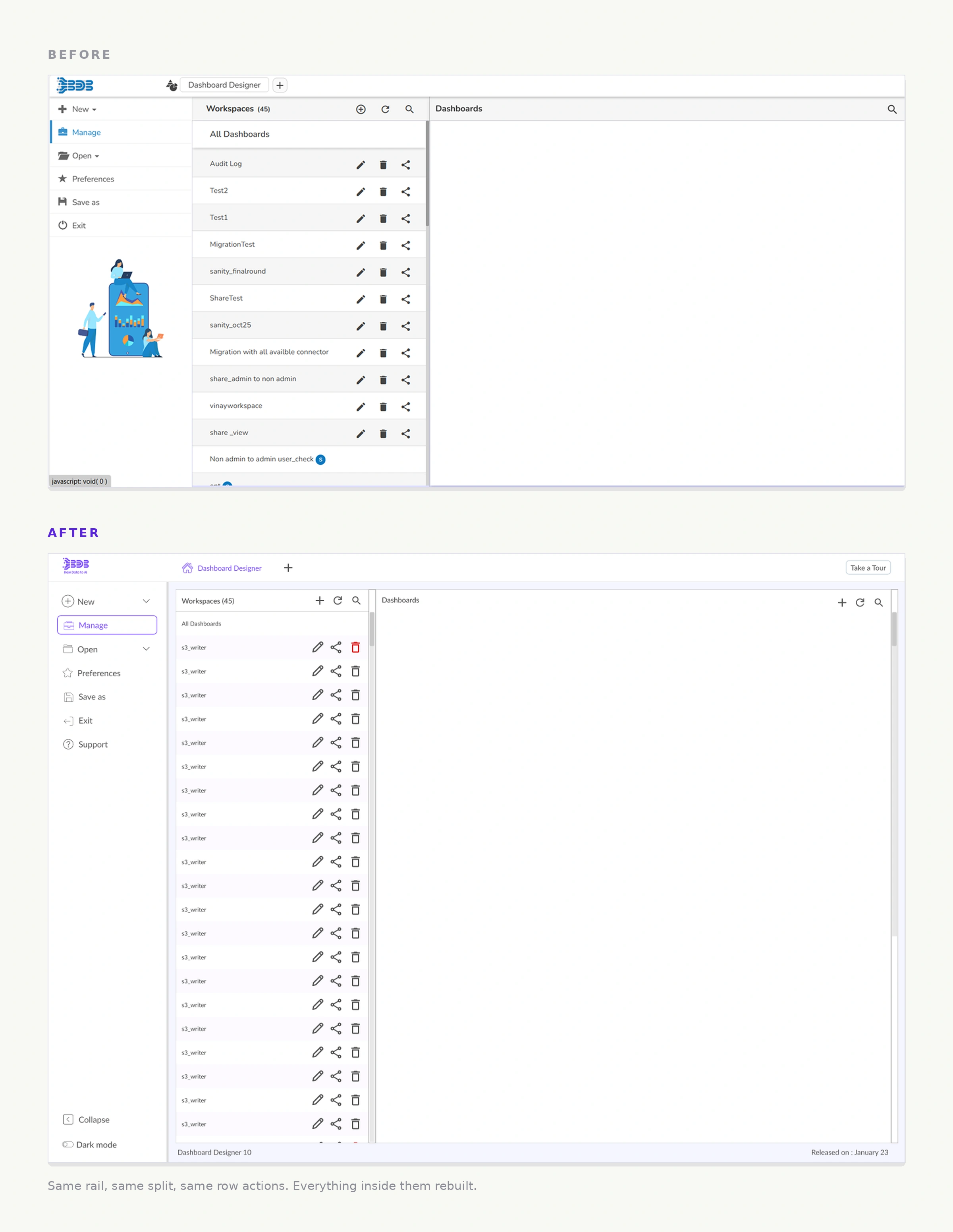Click the red trash icon on the first s3_writer row

click(x=355, y=647)
